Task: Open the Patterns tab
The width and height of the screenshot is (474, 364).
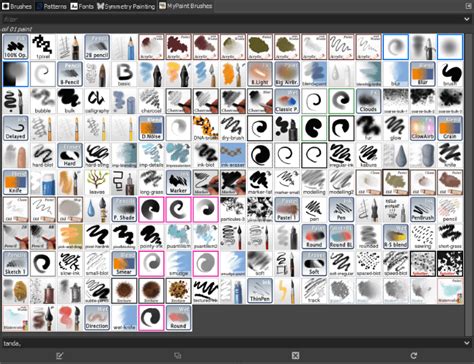Action: click(x=52, y=6)
